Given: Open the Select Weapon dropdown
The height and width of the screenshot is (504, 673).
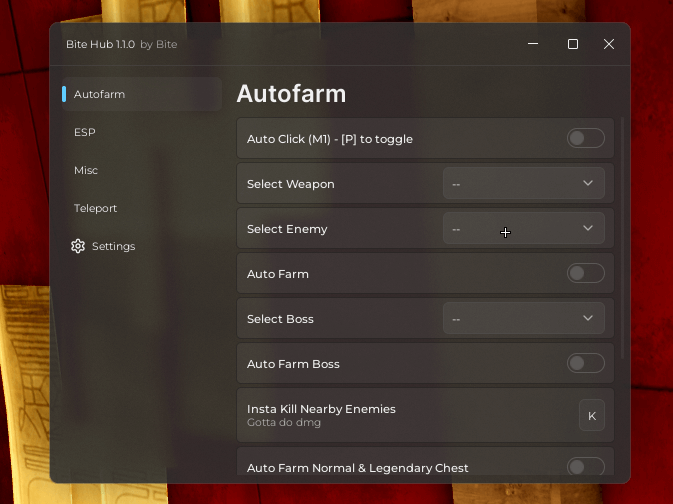Looking at the screenshot, I should pyautogui.click(x=524, y=183).
